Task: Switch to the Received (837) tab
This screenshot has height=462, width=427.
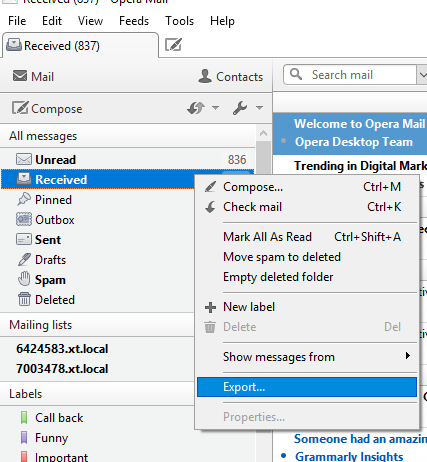Action: pos(80,45)
